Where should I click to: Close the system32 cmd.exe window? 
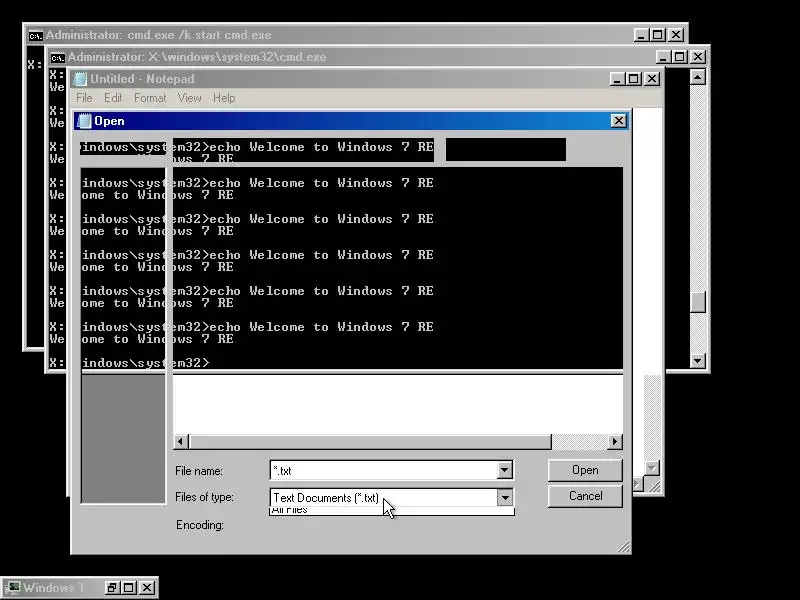click(698, 57)
